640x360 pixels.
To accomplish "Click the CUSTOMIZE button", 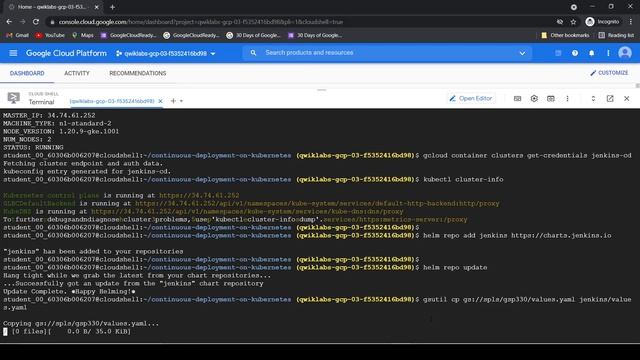I will pyautogui.click(x=609, y=73).
